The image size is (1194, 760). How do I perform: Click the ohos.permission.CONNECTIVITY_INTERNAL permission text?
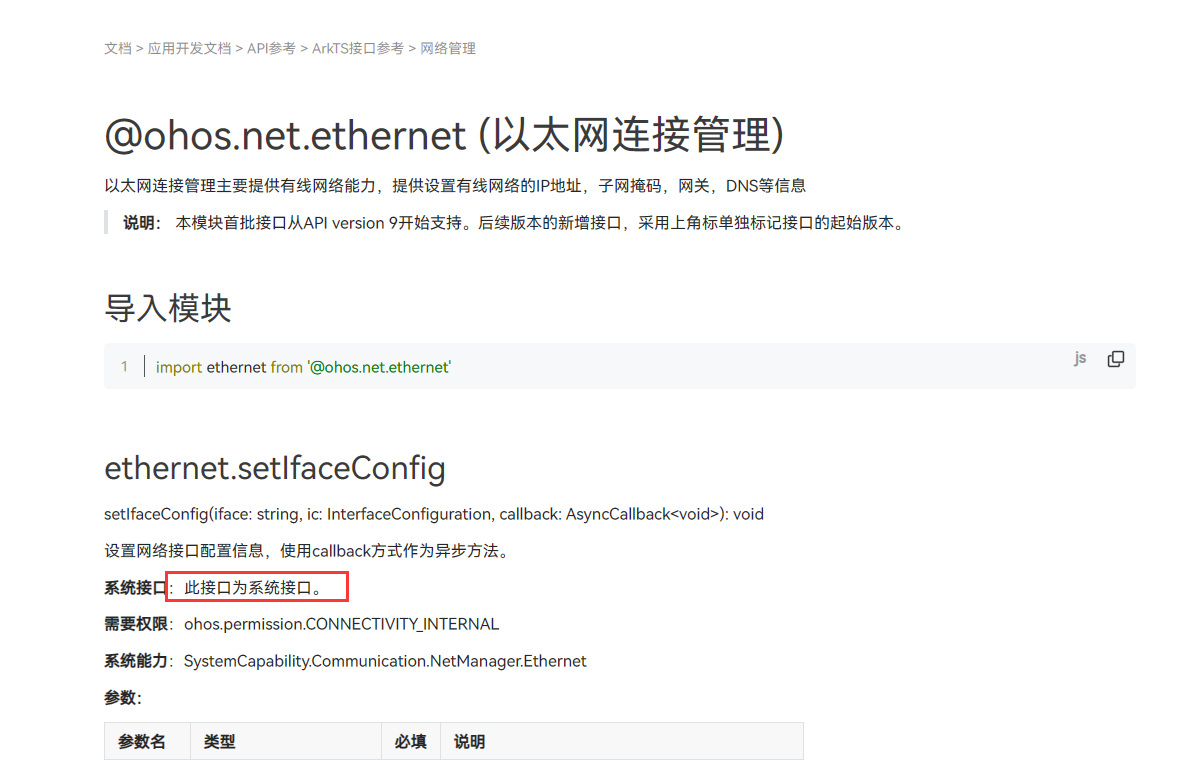342,624
